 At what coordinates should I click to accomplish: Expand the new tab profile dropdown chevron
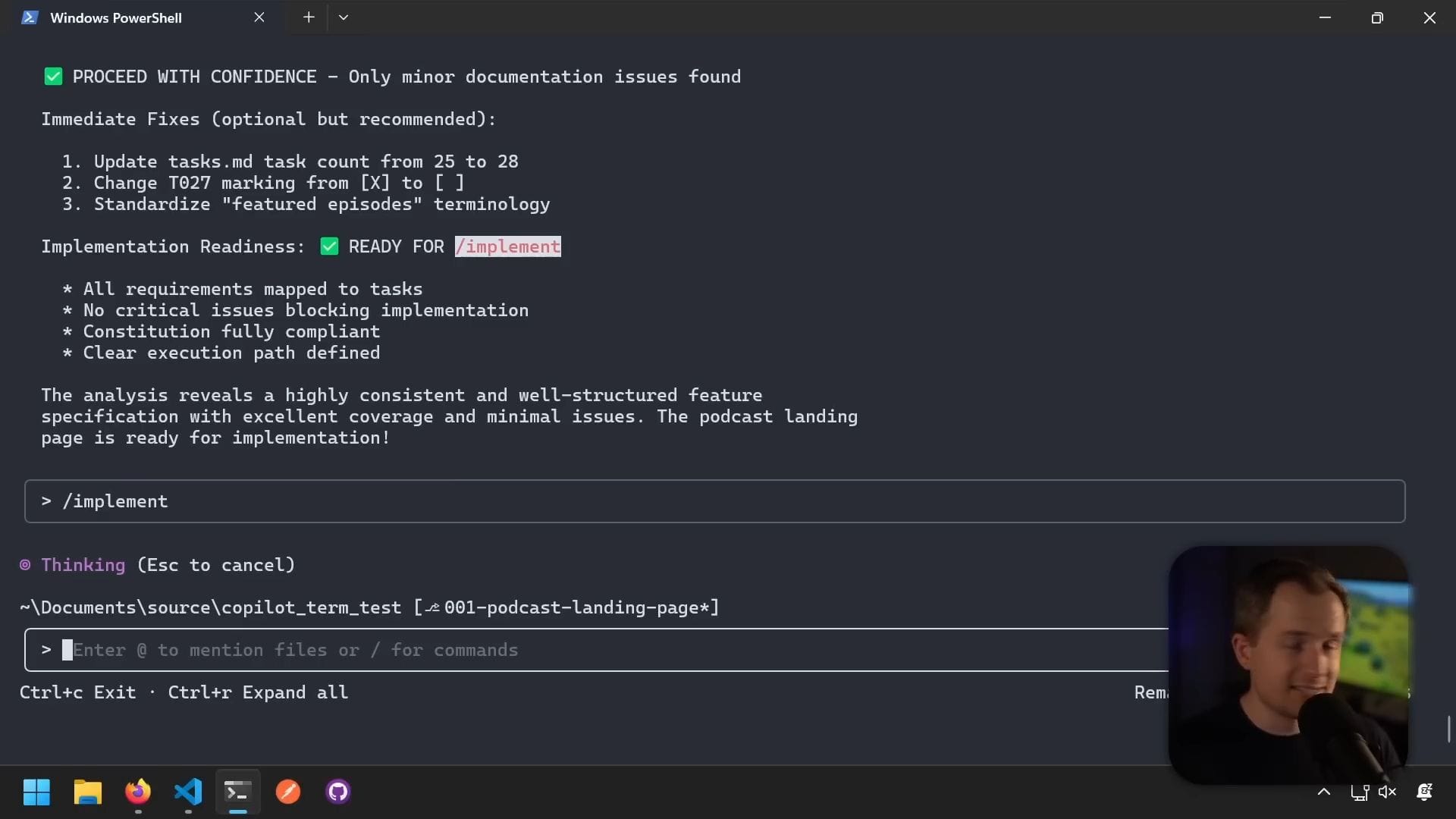344,17
